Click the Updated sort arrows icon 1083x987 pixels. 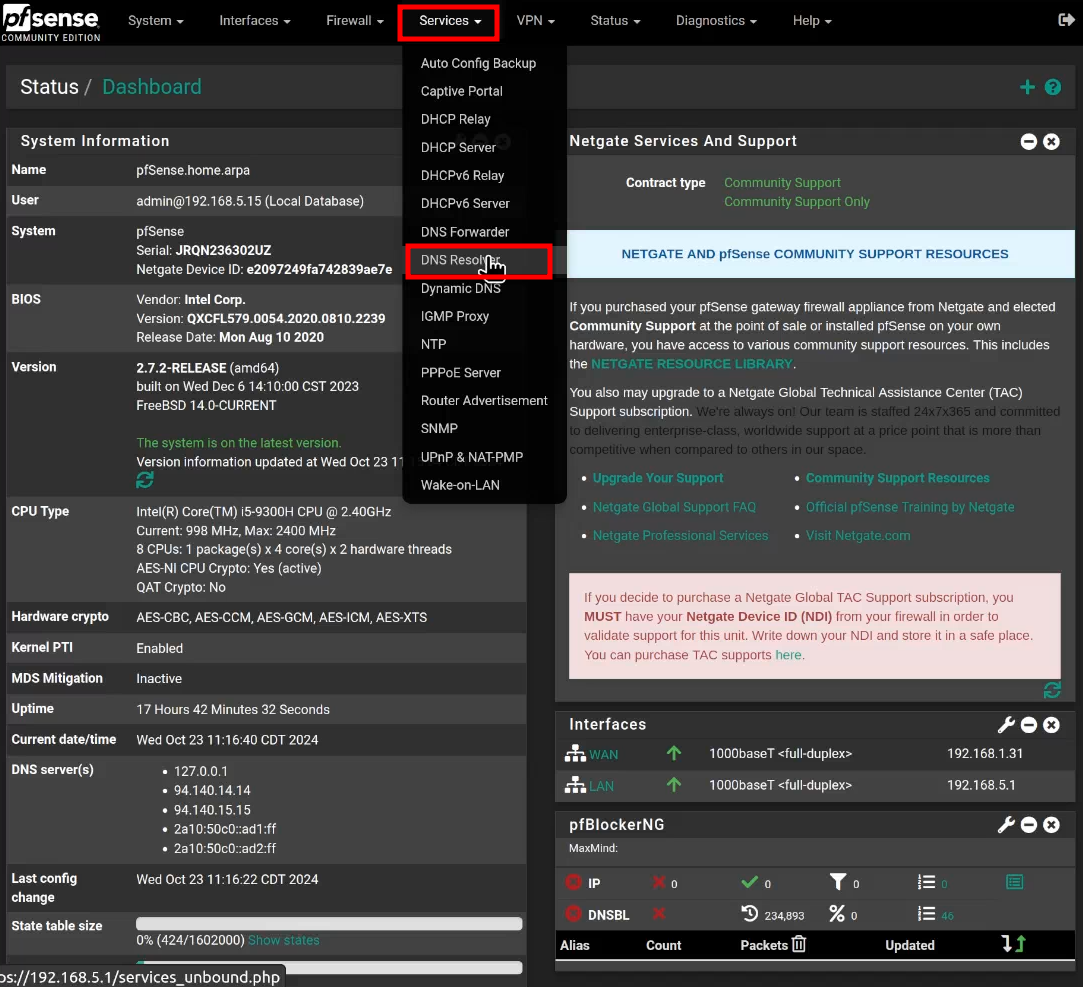pos(1013,944)
